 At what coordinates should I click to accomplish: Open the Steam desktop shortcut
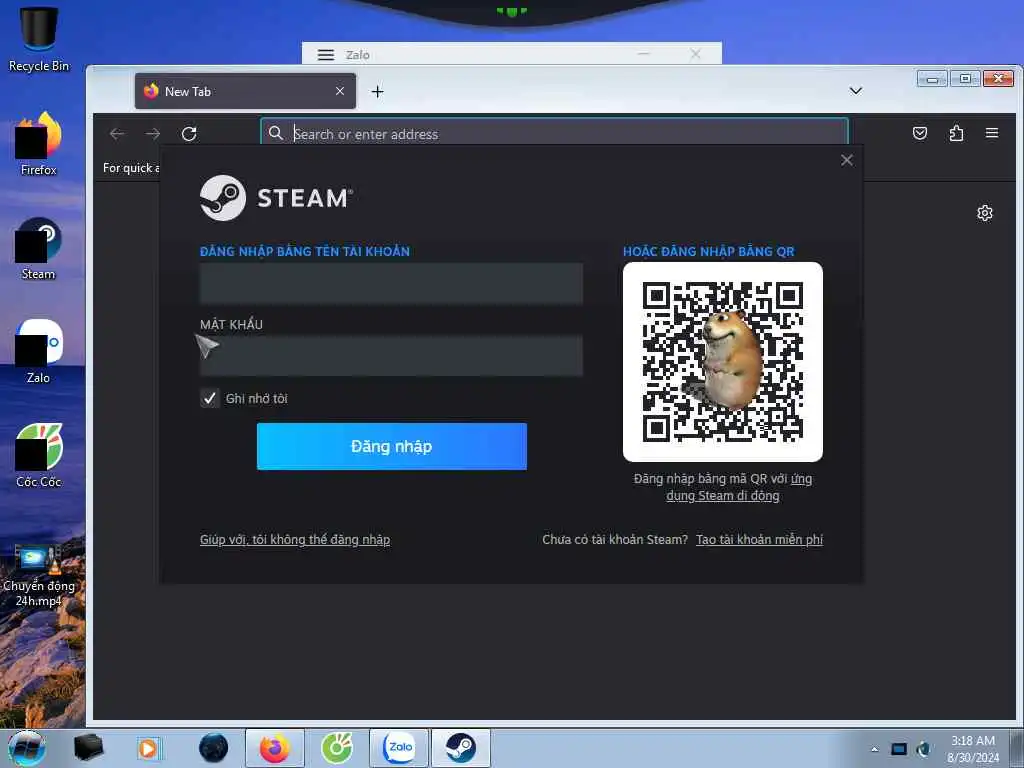[39, 248]
